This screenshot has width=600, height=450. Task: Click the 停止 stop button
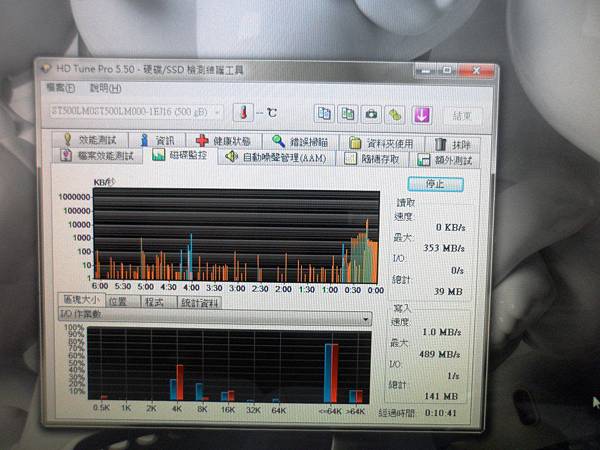(x=435, y=184)
